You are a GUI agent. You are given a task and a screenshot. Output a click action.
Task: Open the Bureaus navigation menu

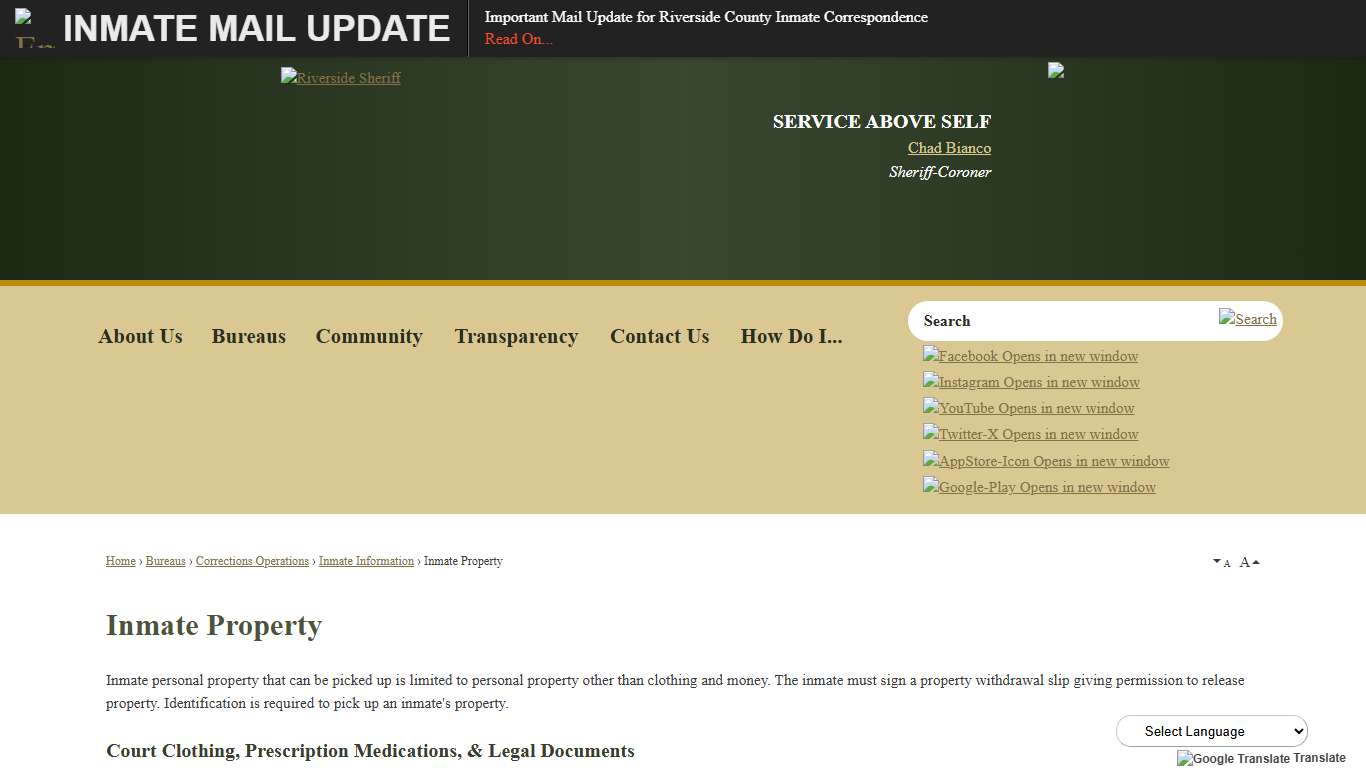[x=248, y=336]
